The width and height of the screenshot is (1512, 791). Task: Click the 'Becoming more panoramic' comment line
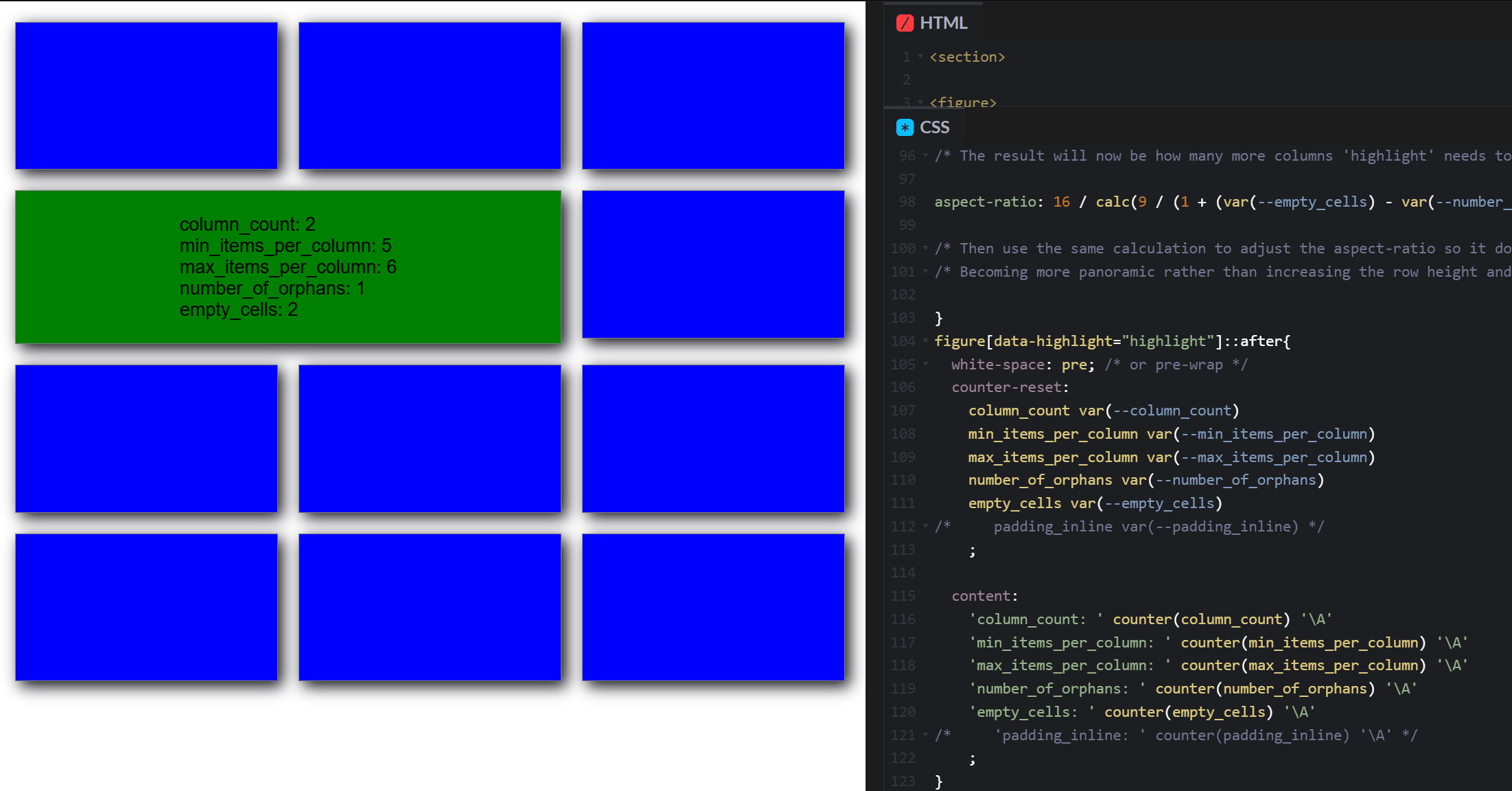coord(1222,272)
